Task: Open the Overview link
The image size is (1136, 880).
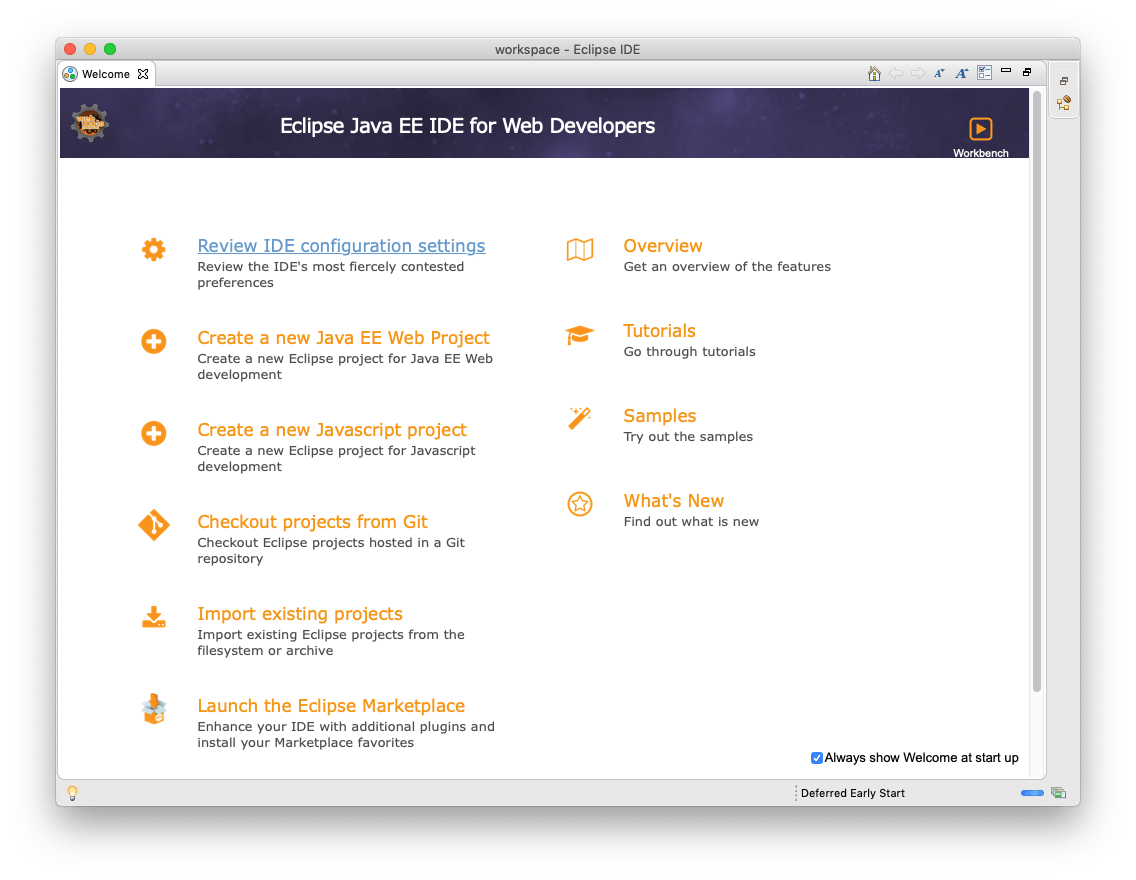Action: coord(663,246)
